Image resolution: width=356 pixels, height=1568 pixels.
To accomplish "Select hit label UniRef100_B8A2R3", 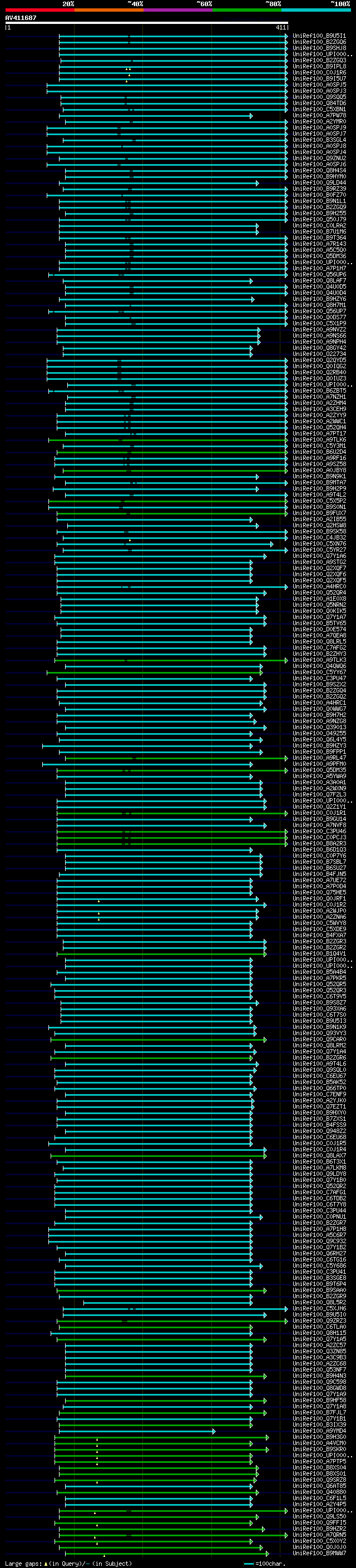I will click(319, 844).
